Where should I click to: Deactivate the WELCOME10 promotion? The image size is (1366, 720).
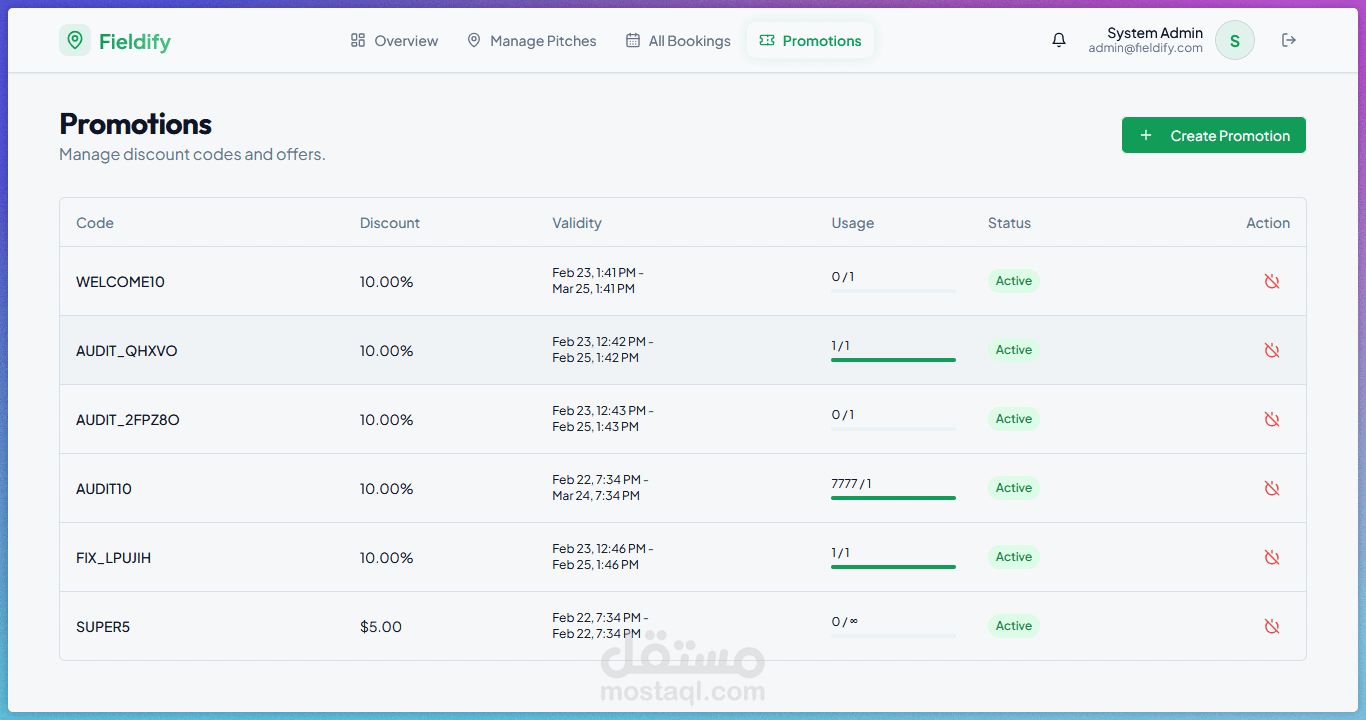pyautogui.click(x=1271, y=282)
